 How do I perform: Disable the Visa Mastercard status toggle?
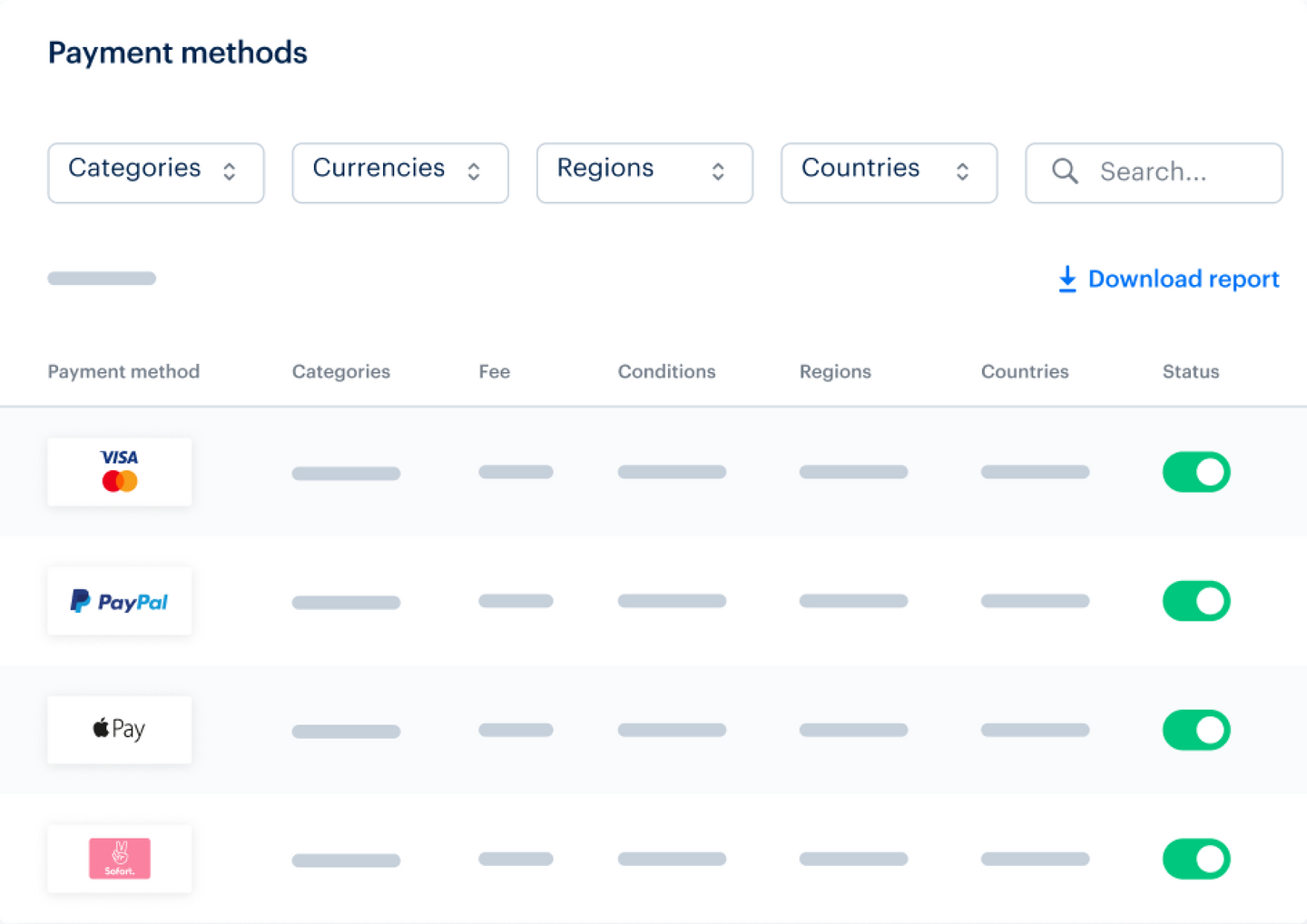pos(1195,472)
